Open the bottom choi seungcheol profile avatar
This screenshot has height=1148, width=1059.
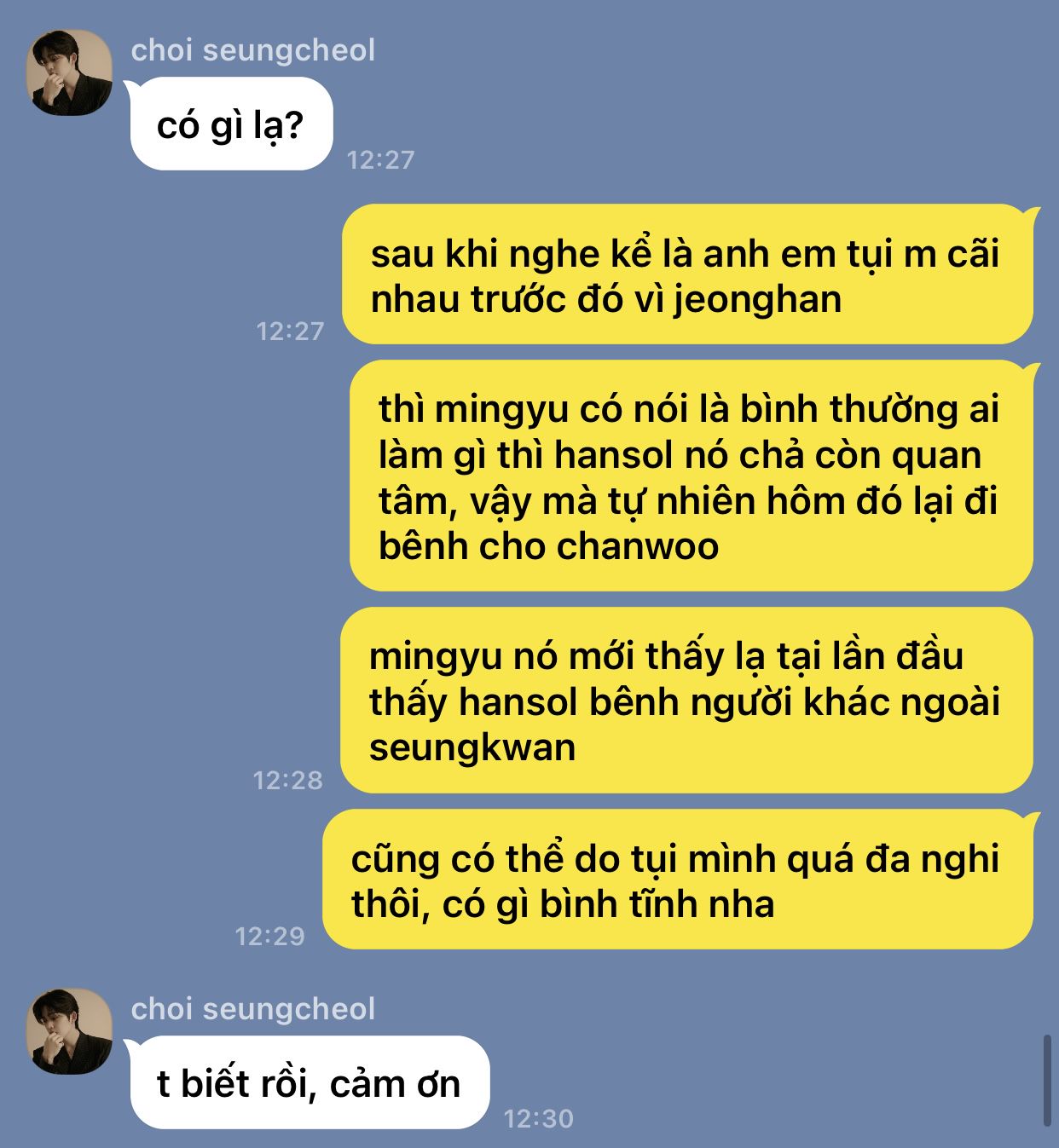pyautogui.click(x=69, y=1031)
